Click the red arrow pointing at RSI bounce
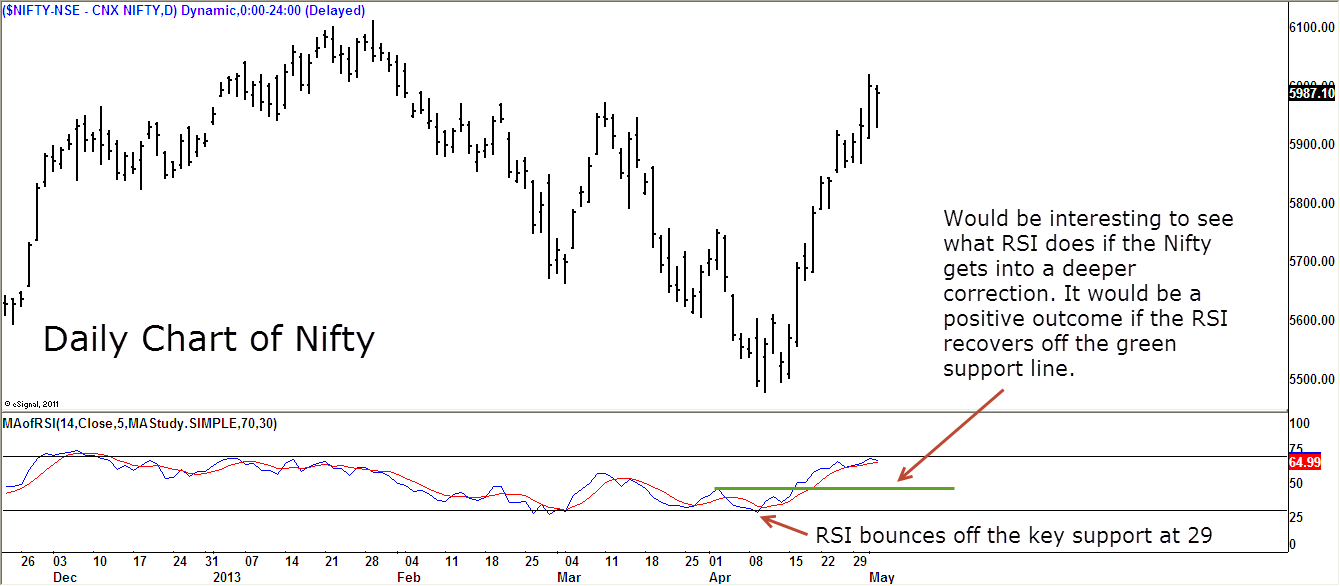Image resolution: width=1340 pixels, height=586 pixels. point(783,524)
